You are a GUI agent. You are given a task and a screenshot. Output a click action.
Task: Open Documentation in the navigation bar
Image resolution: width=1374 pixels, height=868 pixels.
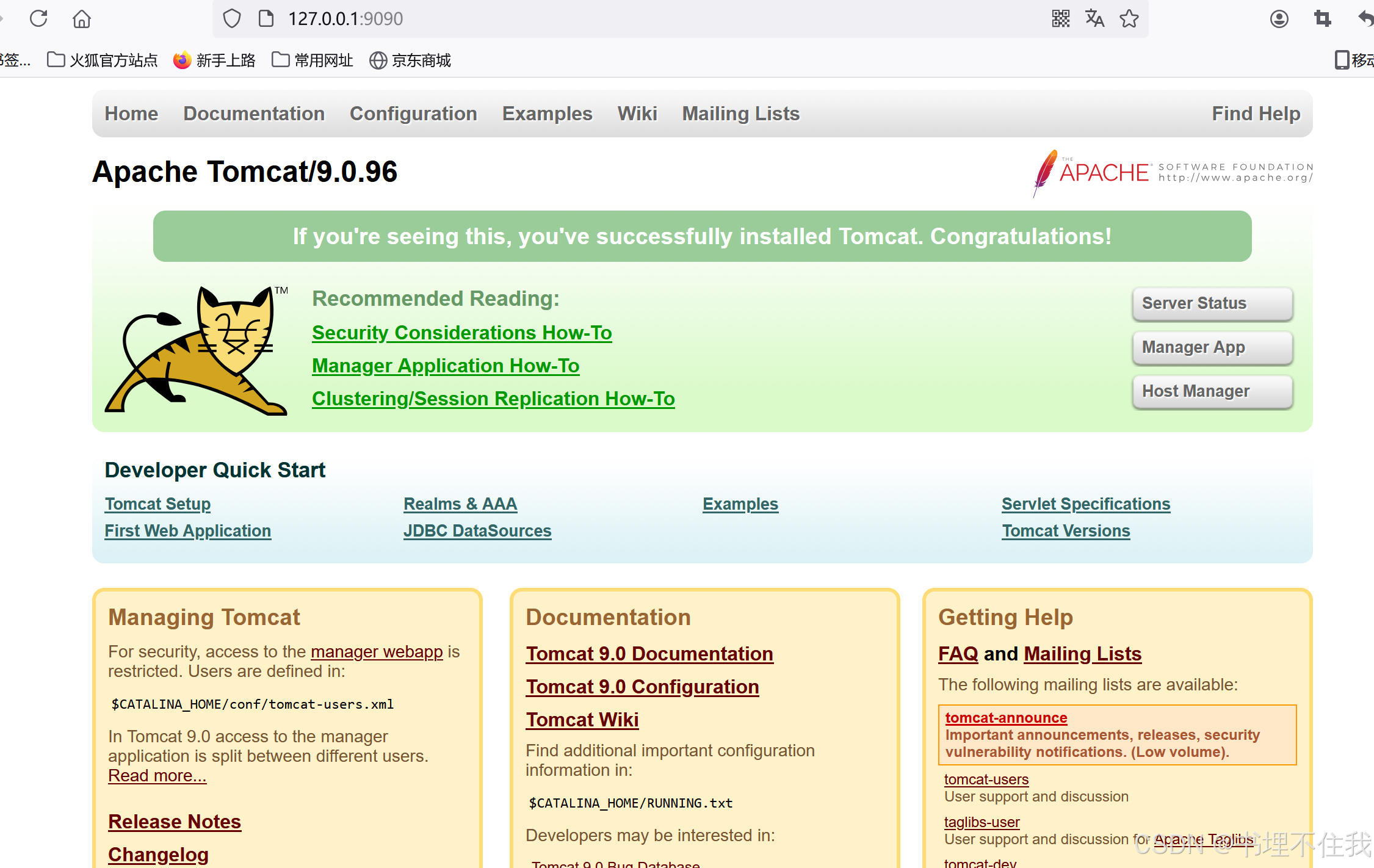pos(254,114)
